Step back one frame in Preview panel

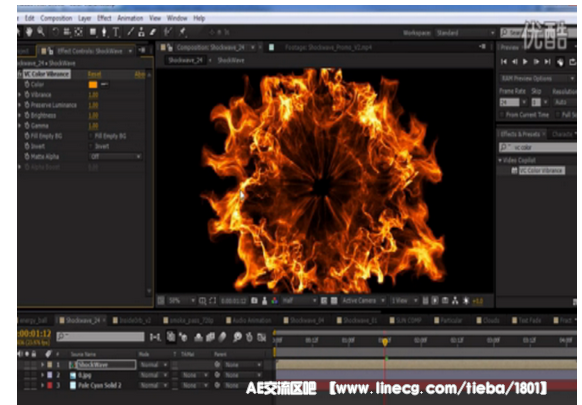(514, 62)
